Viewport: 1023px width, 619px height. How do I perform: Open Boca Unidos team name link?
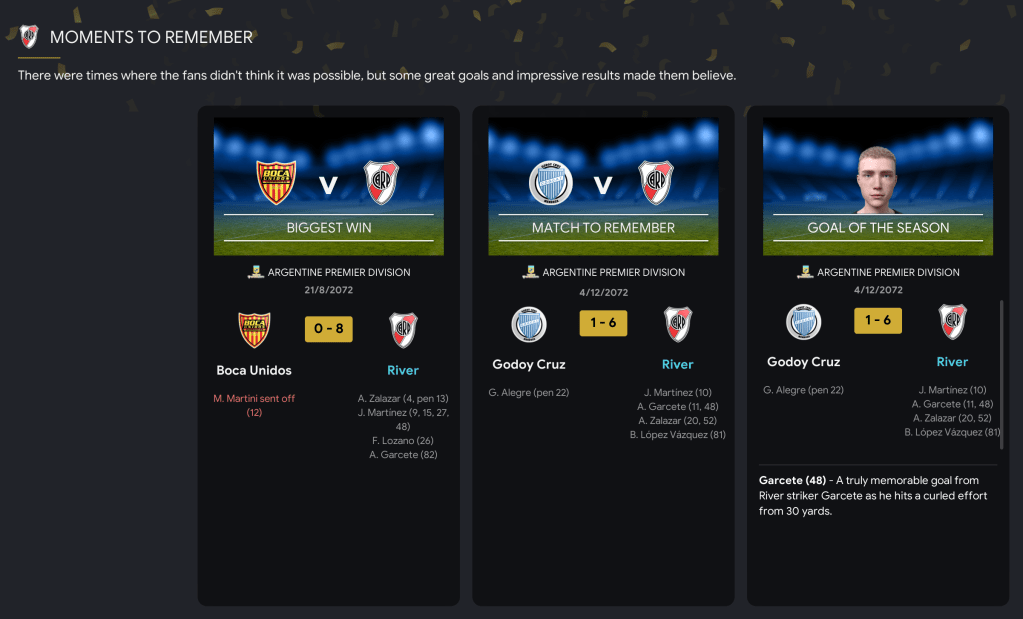tap(254, 370)
